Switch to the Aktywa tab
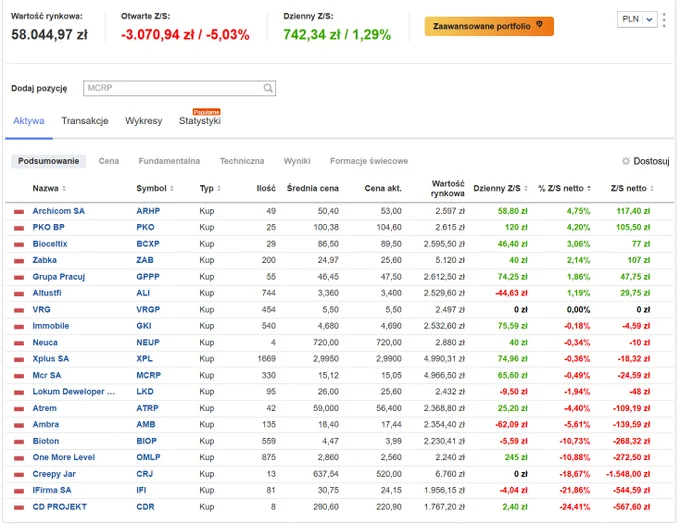The height and width of the screenshot is (524, 680). [29, 121]
